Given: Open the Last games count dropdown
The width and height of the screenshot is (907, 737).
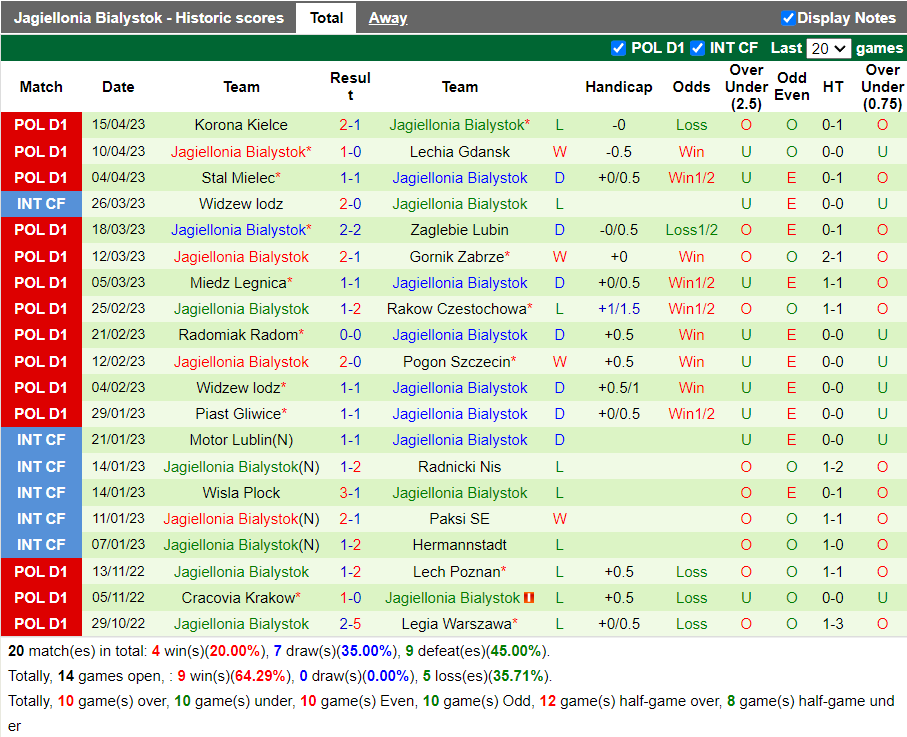Looking at the screenshot, I should point(829,47).
